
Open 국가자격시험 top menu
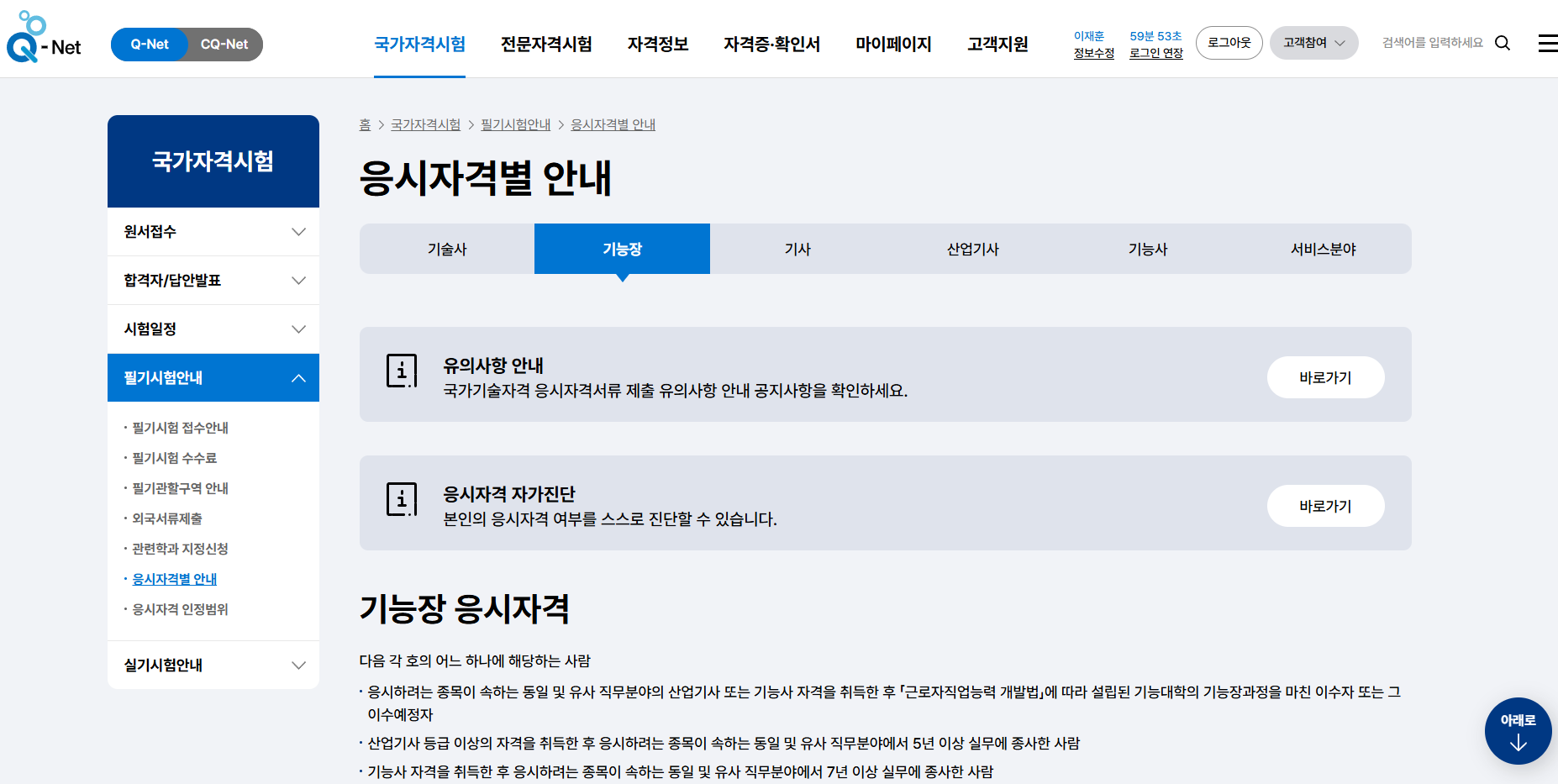pos(419,45)
